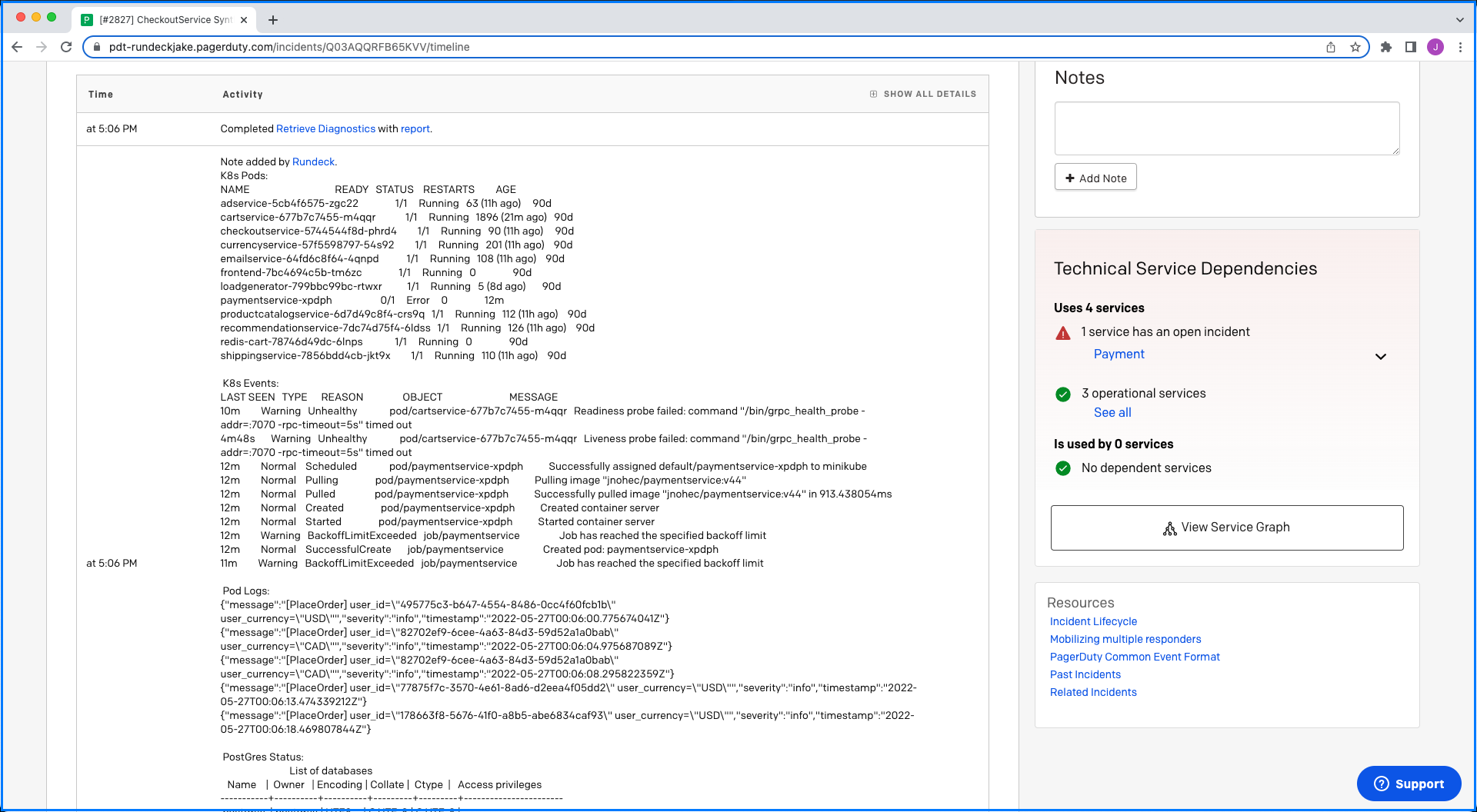The width and height of the screenshot is (1477, 812).
Task: Open the Chrome profile avatar
Action: (x=1435, y=47)
